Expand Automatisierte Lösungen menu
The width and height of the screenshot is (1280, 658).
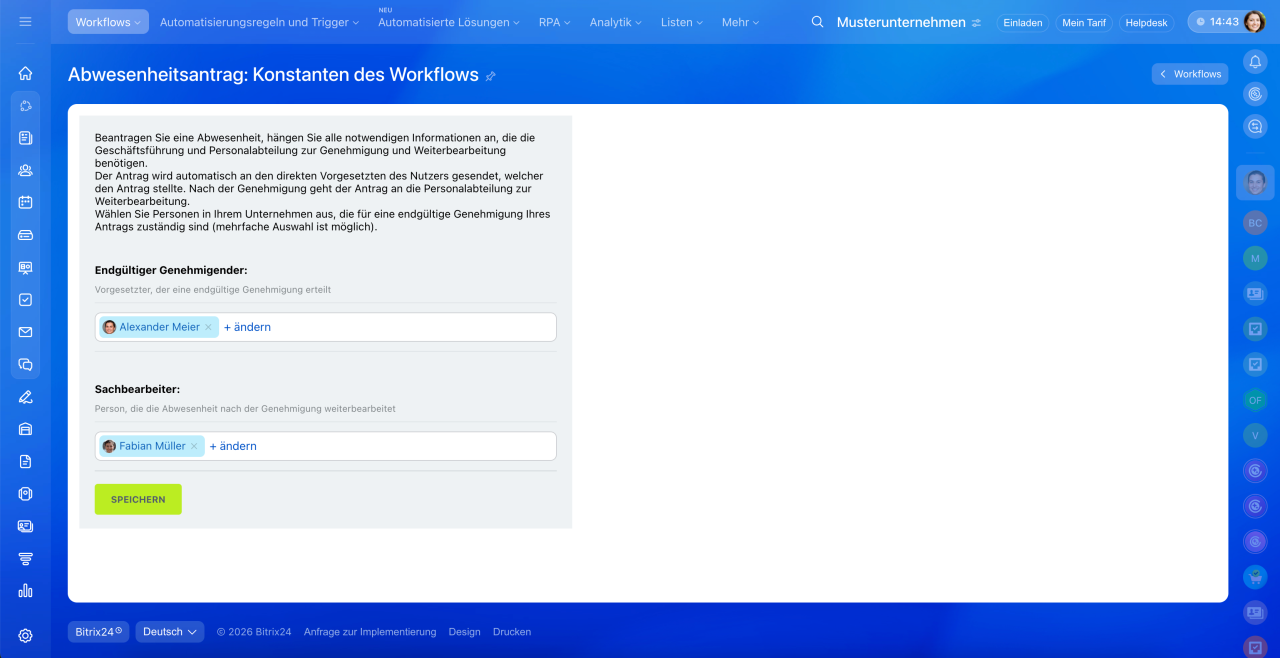tap(449, 22)
